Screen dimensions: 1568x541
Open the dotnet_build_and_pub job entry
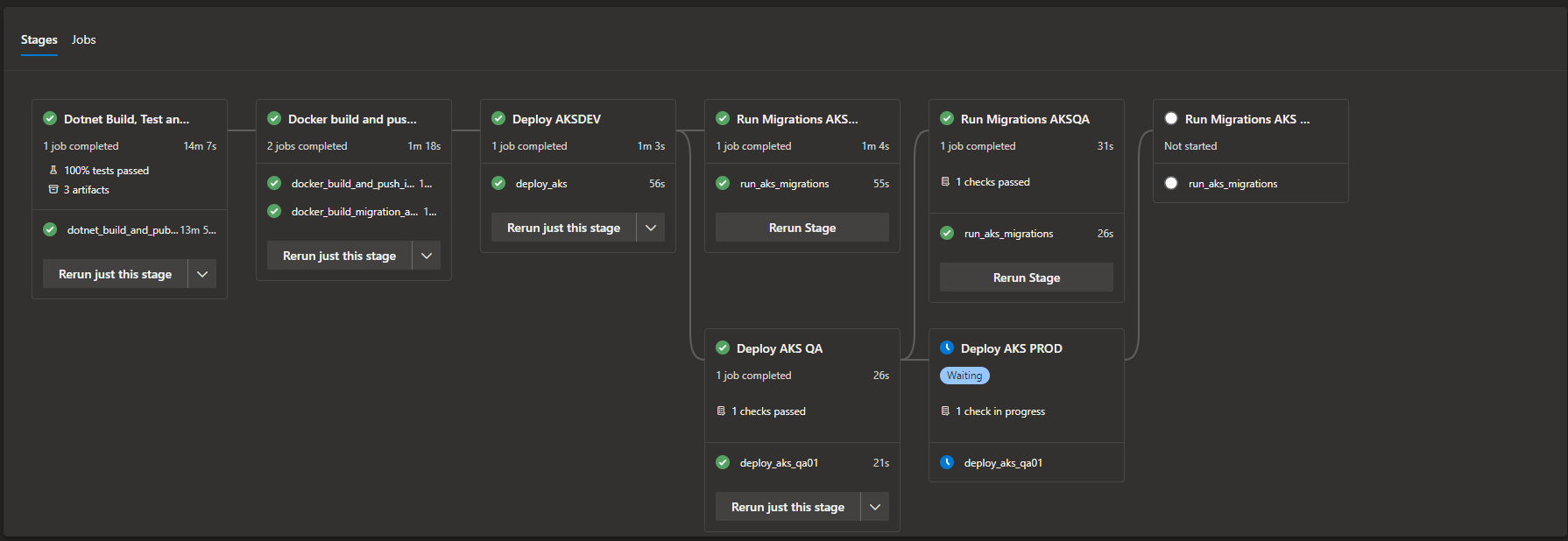coord(123,230)
